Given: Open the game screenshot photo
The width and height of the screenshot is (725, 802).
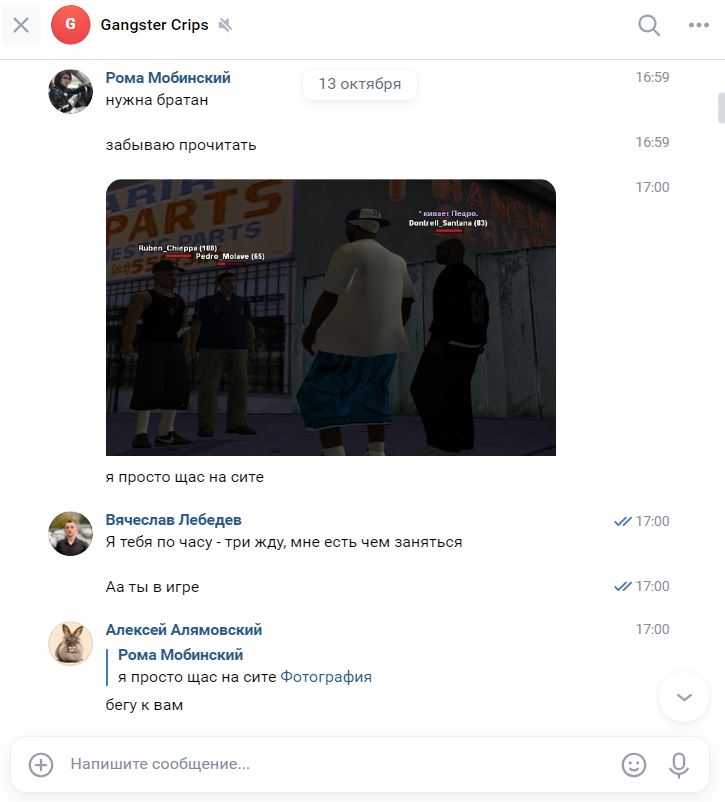Looking at the screenshot, I should 331,317.
